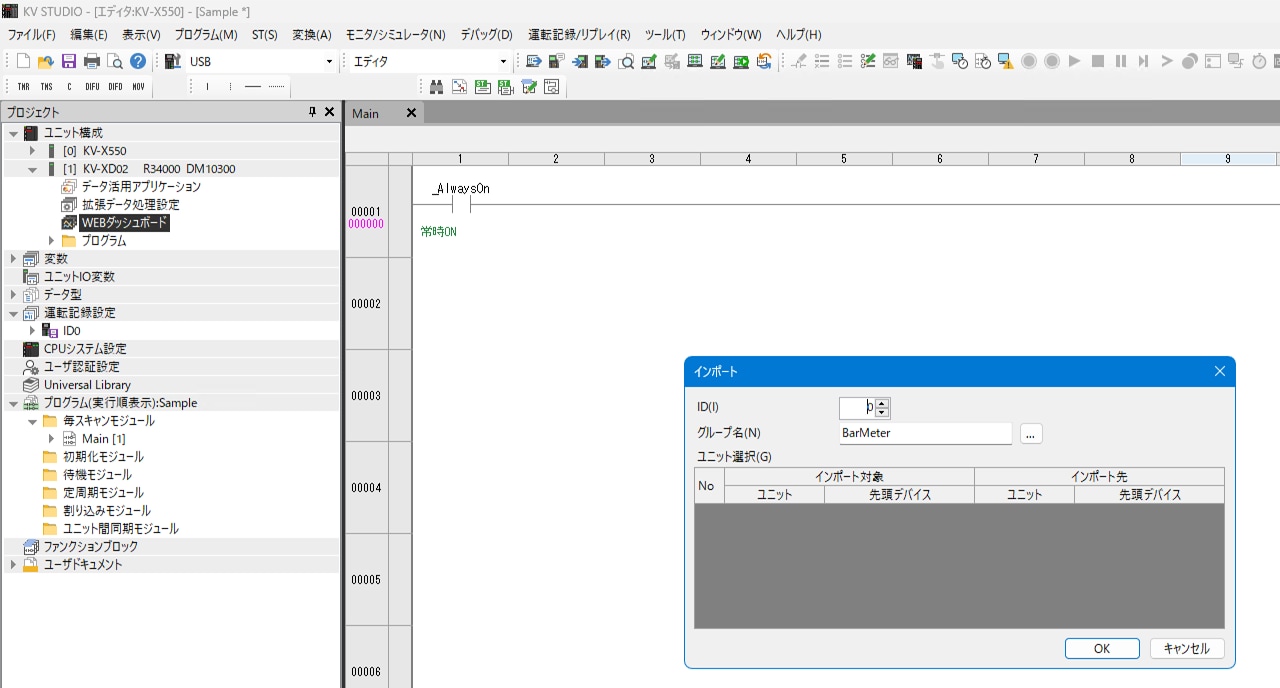Increase the ID value with up arrow
Image resolution: width=1280 pixels, height=688 pixels.
(882, 403)
